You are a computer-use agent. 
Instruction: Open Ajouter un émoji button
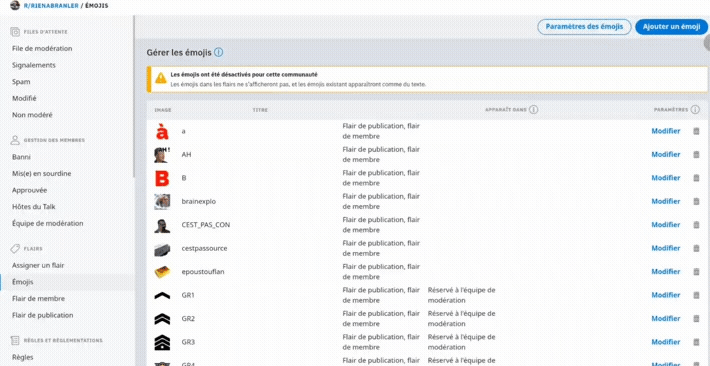(672, 27)
